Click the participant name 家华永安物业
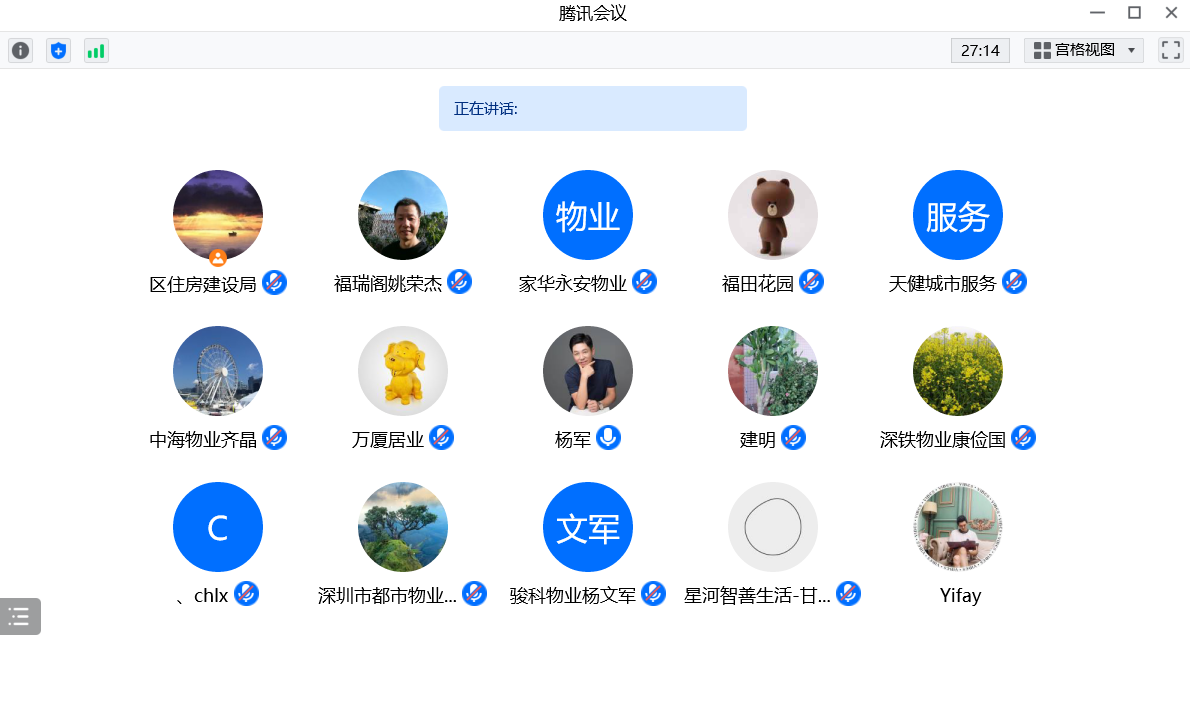1190x705 pixels. [573, 284]
